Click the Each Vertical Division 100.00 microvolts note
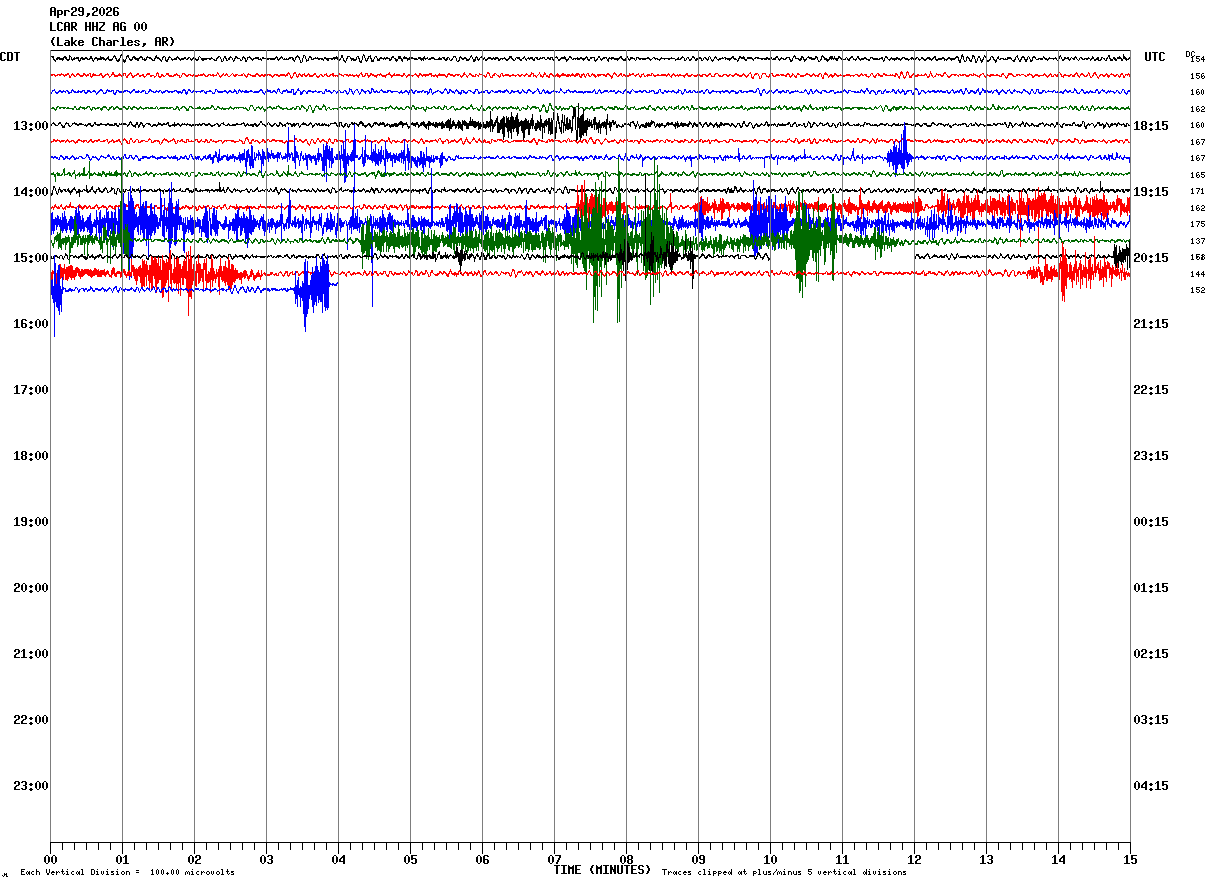This screenshot has width=1210, height=886. (x=127, y=873)
